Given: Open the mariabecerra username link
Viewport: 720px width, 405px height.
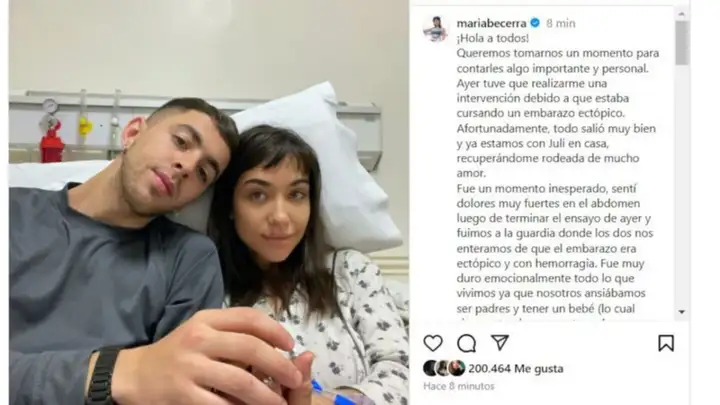Looking at the screenshot, I should point(491,23).
